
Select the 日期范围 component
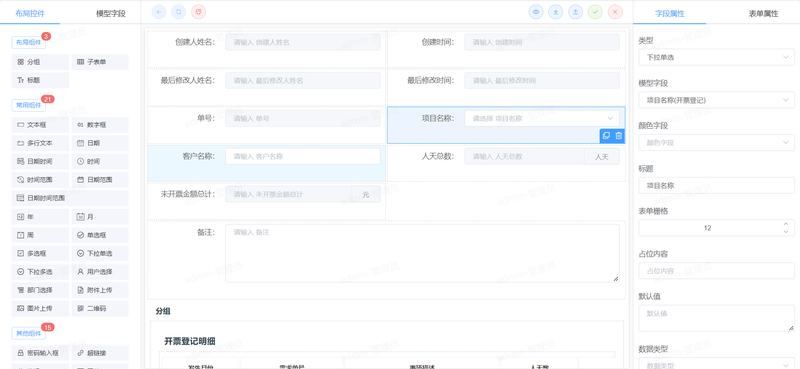[100, 180]
